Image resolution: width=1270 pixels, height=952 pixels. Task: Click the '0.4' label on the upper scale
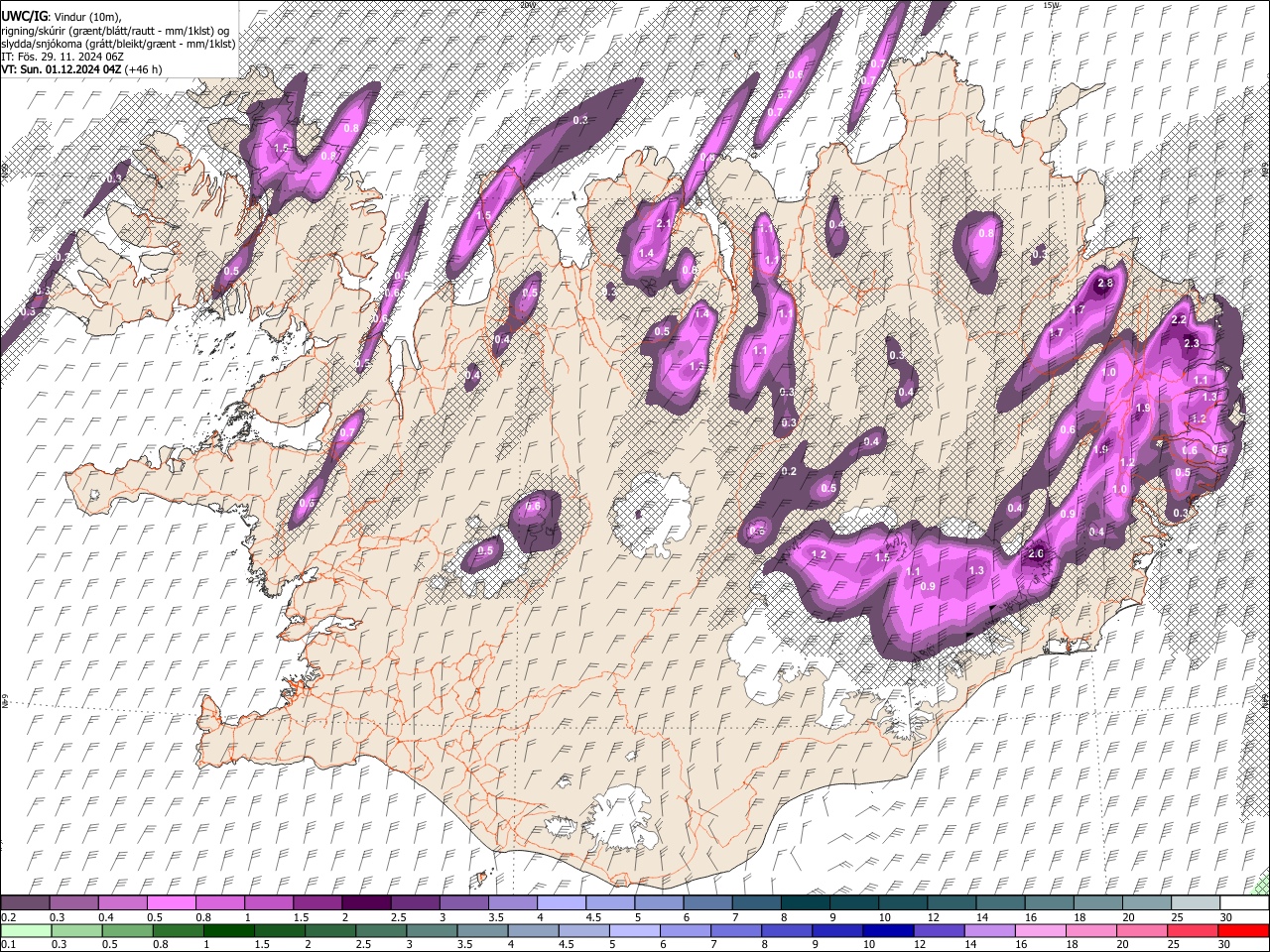(106, 917)
